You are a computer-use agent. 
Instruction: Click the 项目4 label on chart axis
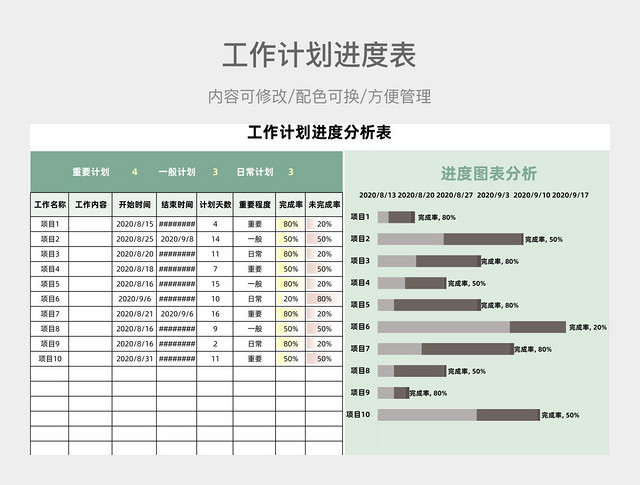[360, 283]
